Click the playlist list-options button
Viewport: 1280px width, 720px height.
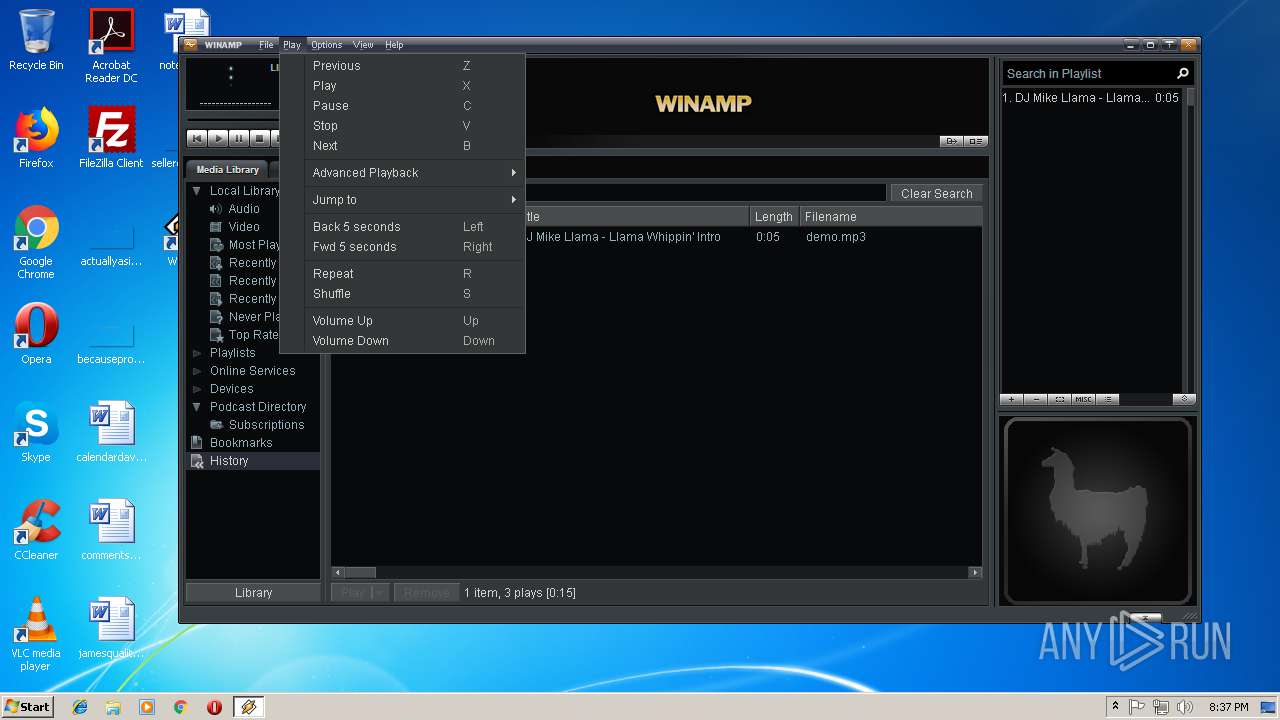click(x=1107, y=399)
